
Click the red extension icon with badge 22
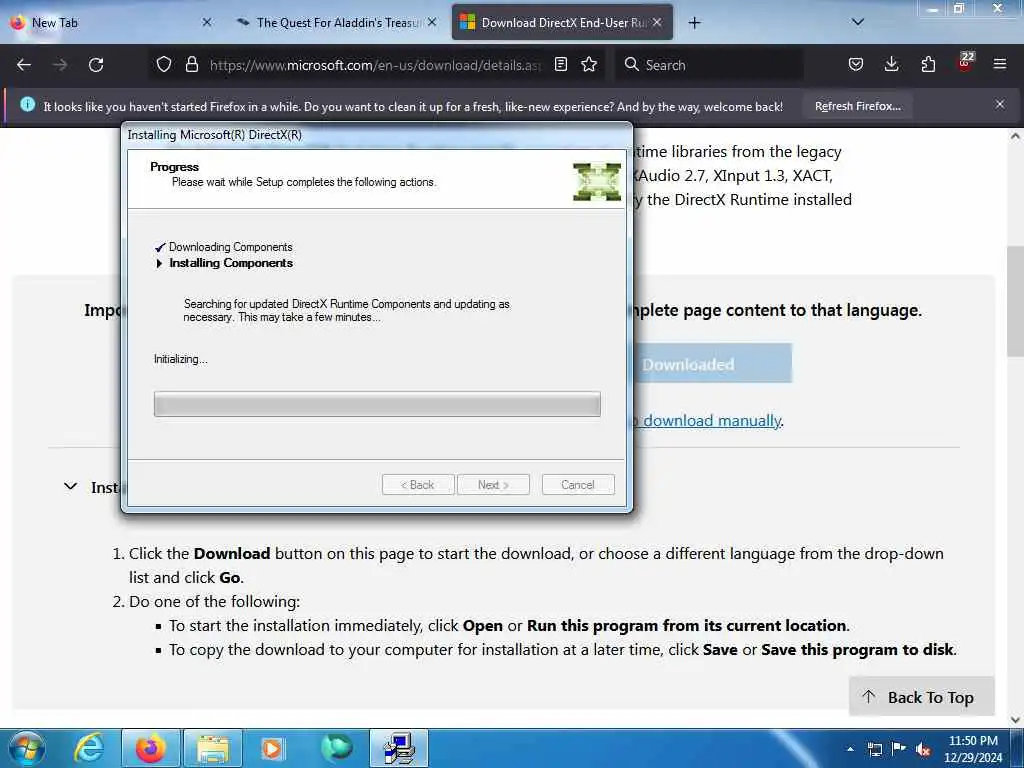tap(965, 62)
